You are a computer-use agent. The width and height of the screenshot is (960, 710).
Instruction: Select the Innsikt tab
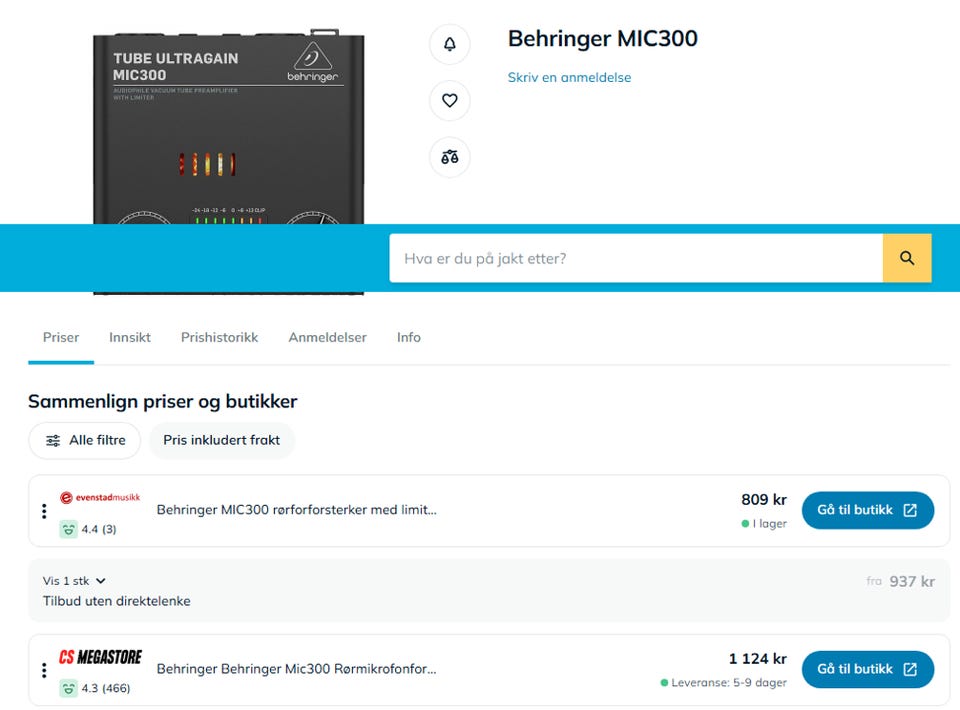(130, 337)
